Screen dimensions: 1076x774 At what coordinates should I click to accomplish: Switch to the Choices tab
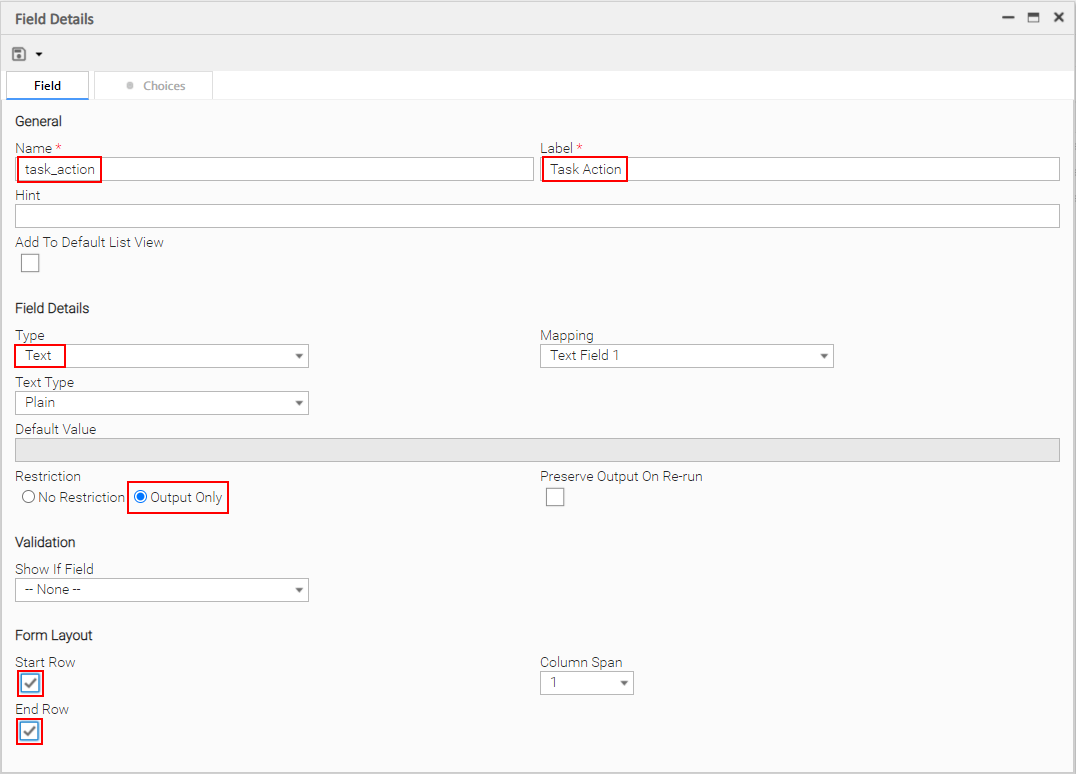point(154,86)
